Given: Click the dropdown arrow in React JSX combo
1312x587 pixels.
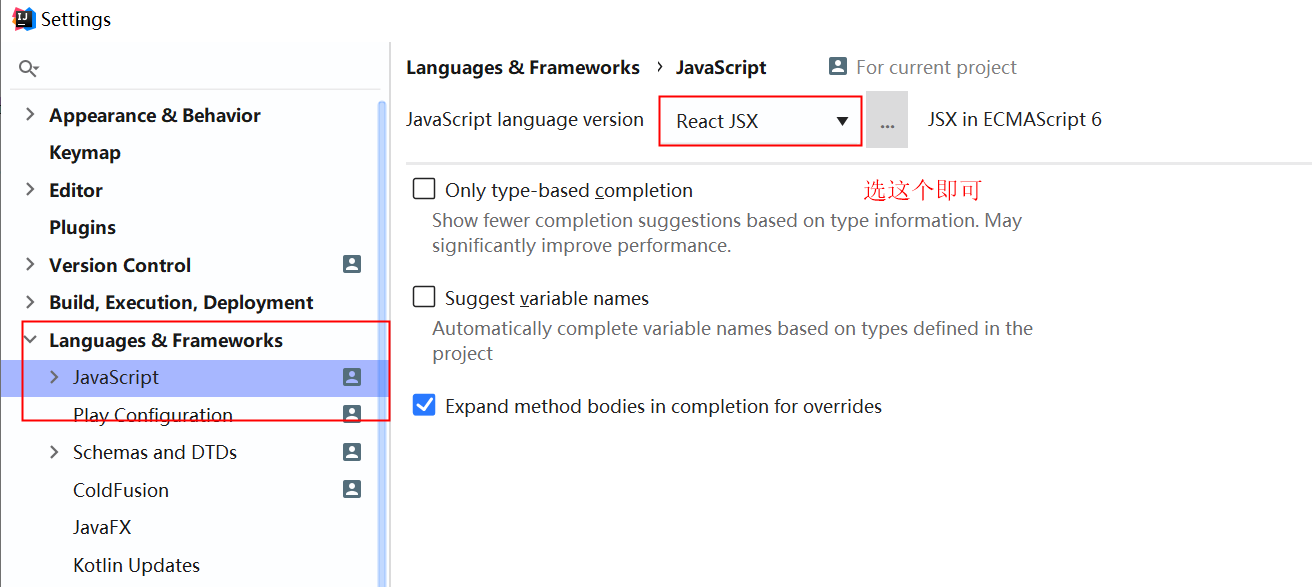Looking at the screenshot, I should pos(841,120).
